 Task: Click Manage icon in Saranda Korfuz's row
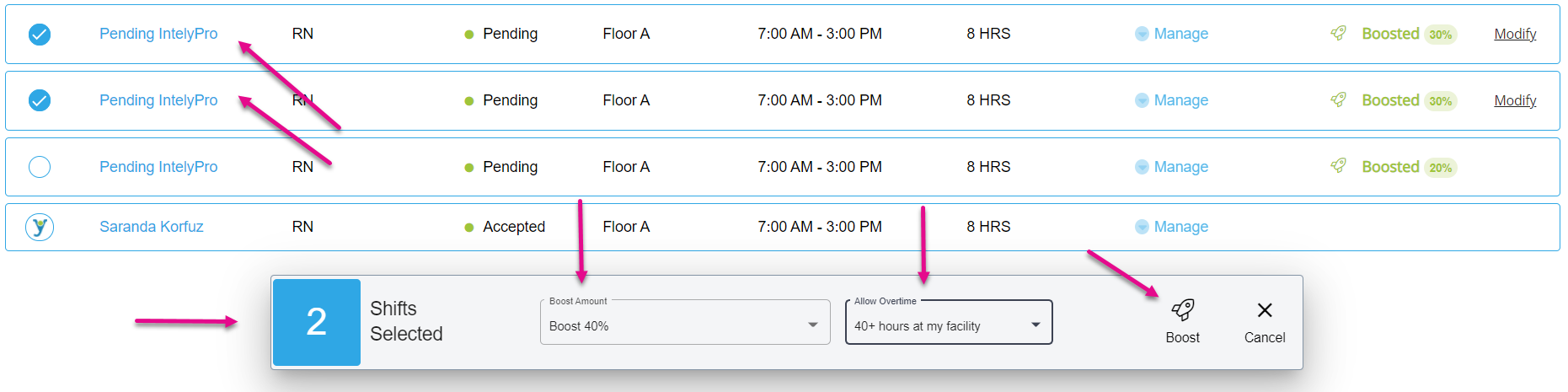click(x=1142, y=227)
